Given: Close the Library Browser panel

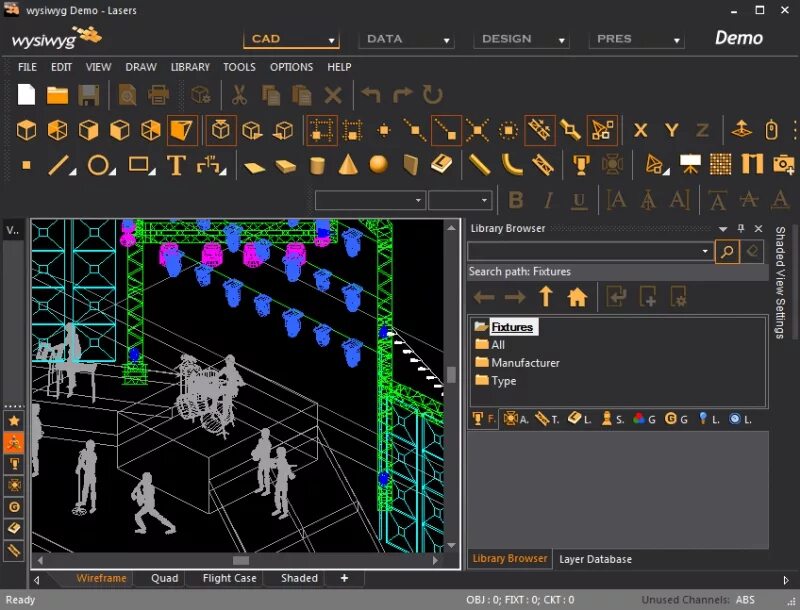Looking at the screenshot, I should coord(758,228).
